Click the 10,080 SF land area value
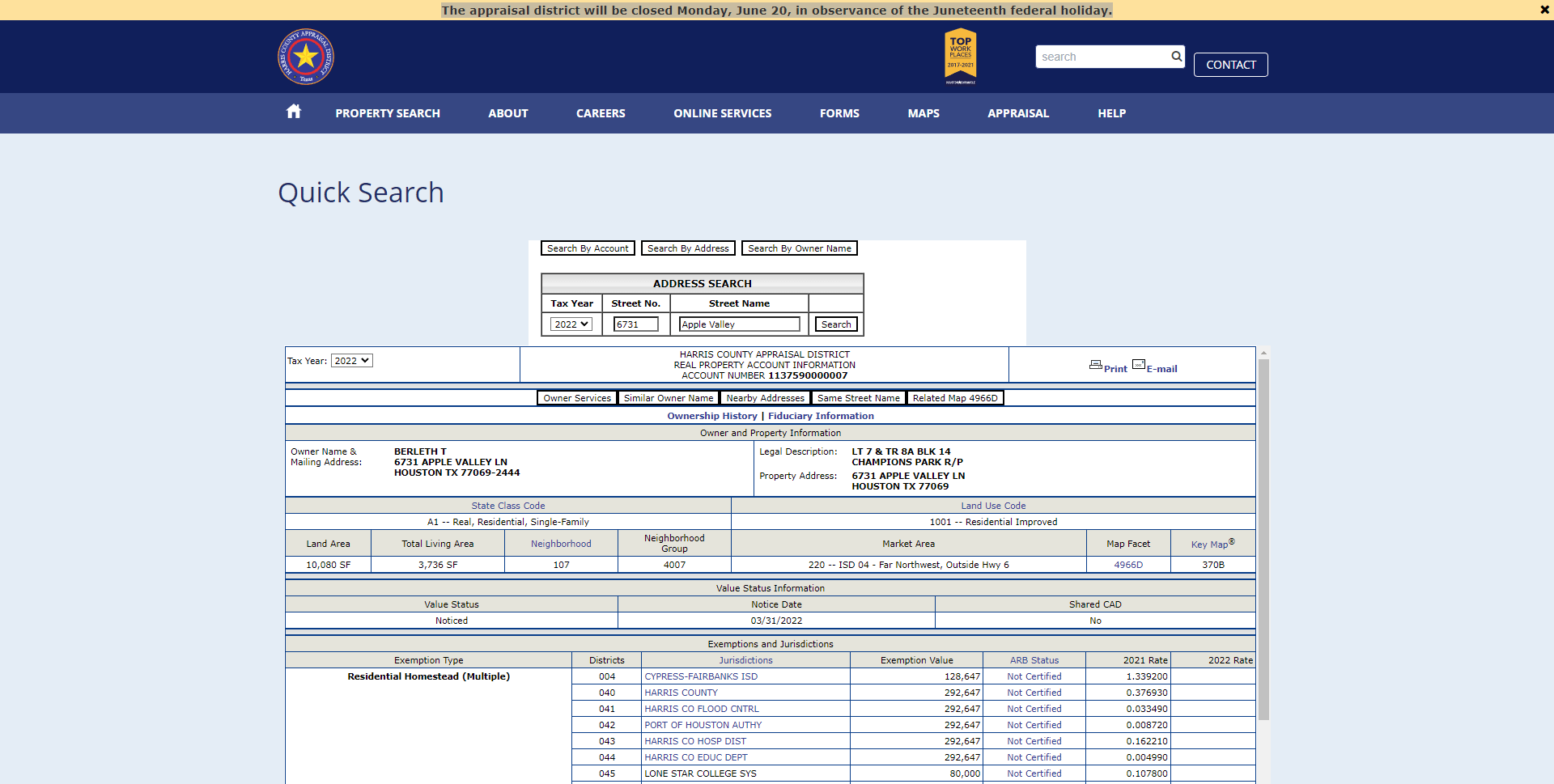This screenshot has width=1554, height=784. point(328,565)
